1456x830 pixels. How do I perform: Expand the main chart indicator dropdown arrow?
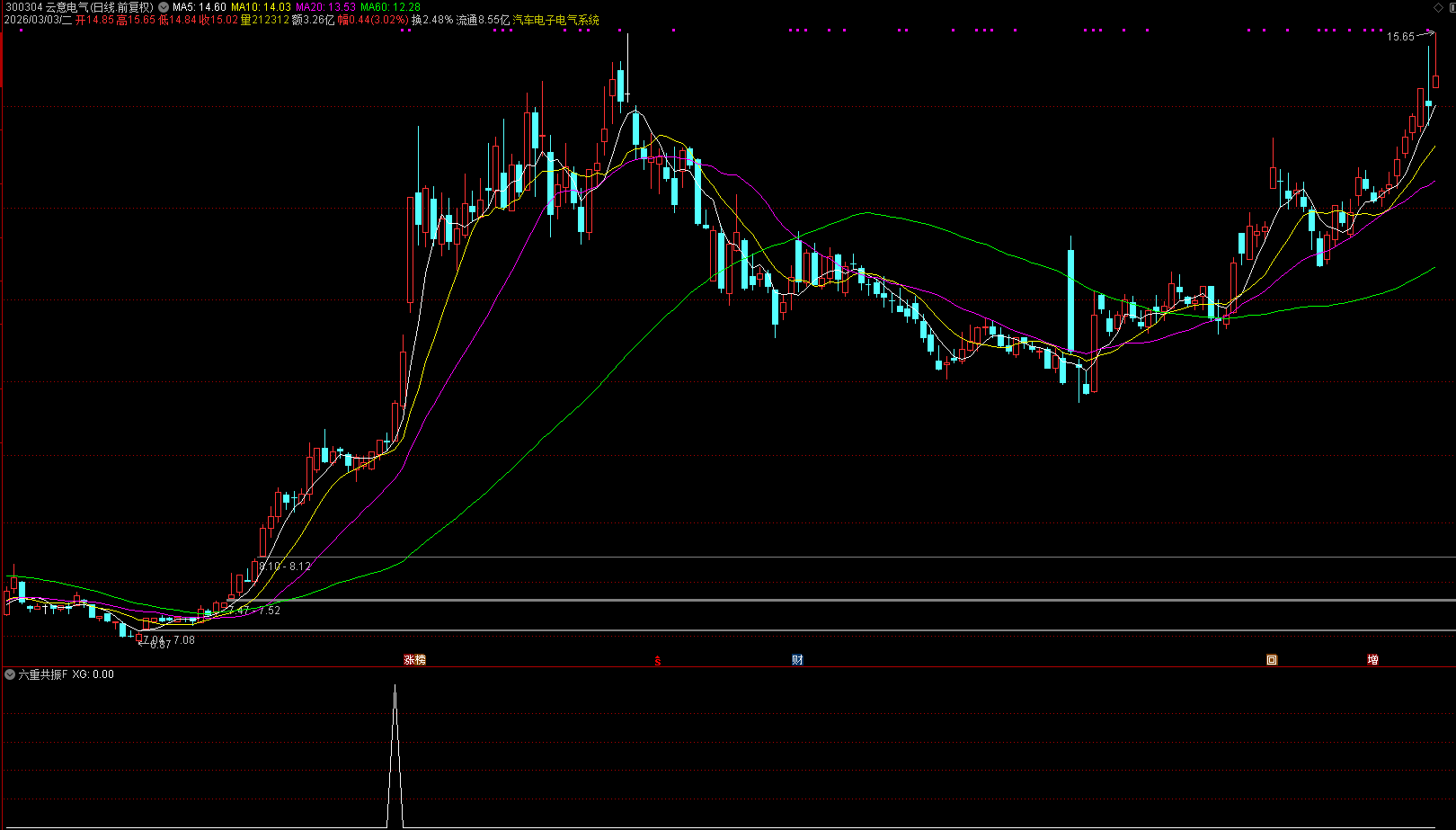pos(164,7)
